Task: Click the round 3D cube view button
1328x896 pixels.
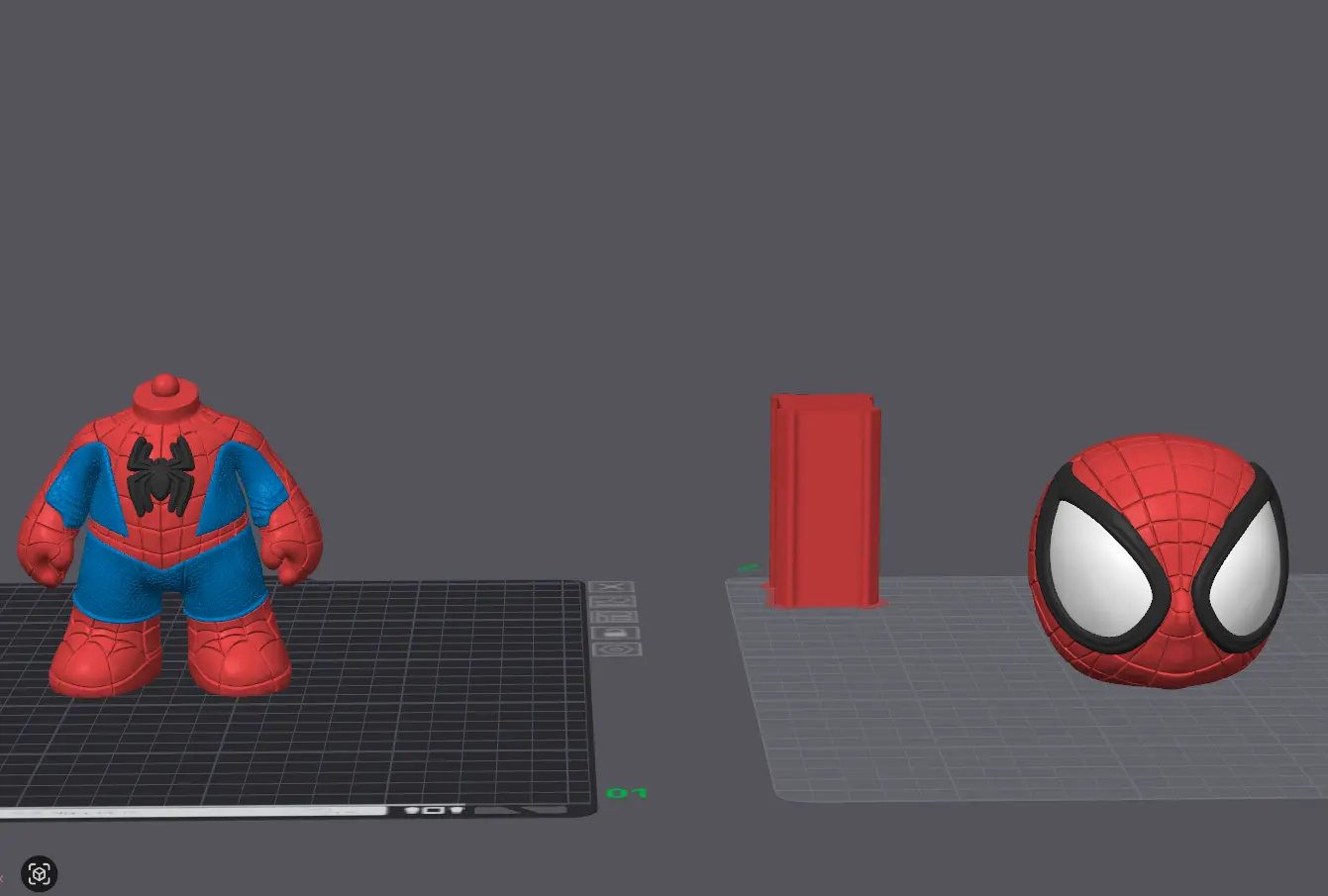Action: tap(40, 874)
